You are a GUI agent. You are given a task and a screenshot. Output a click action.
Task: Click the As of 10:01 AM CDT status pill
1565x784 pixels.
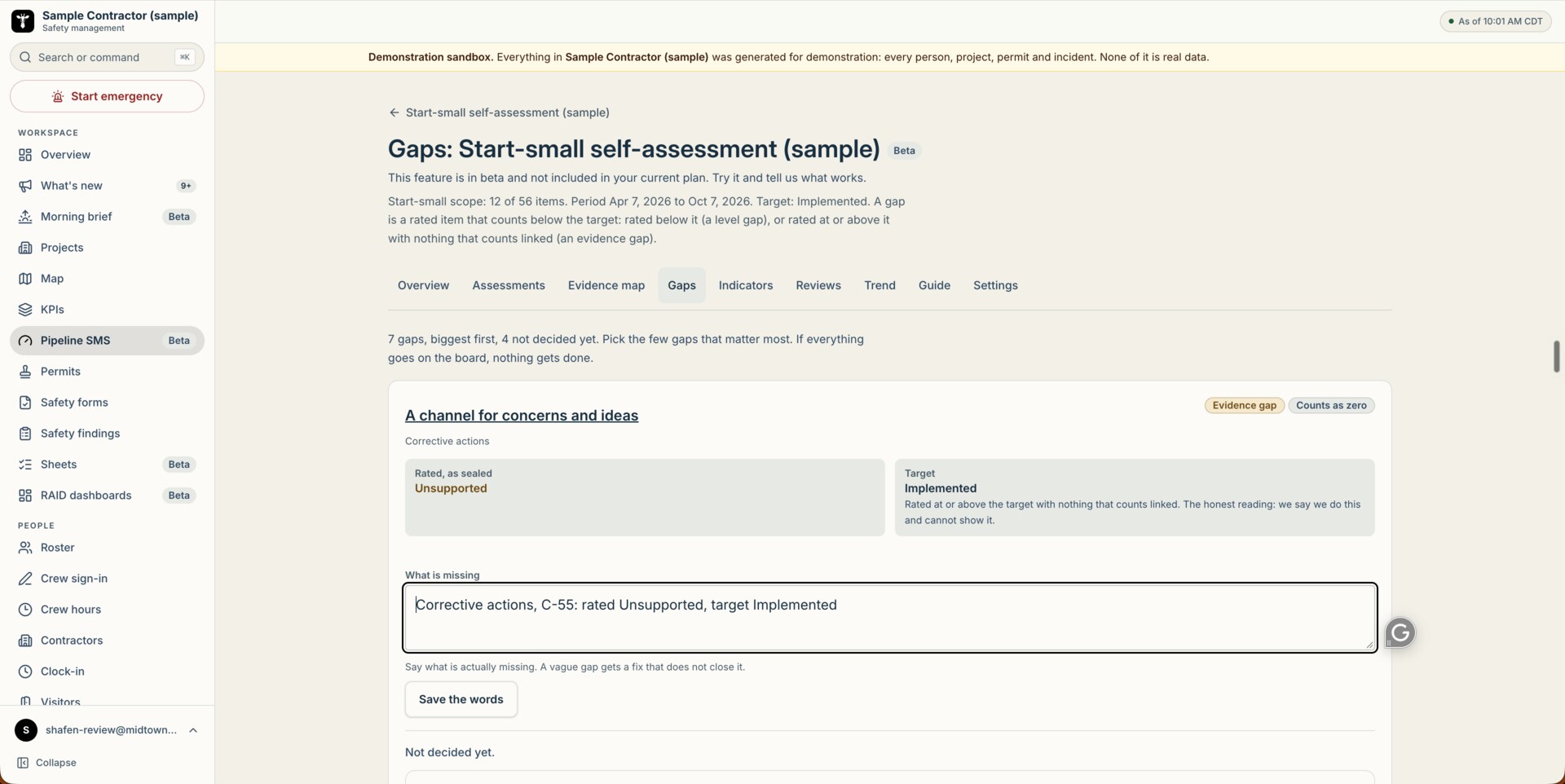click(1496, 21)
